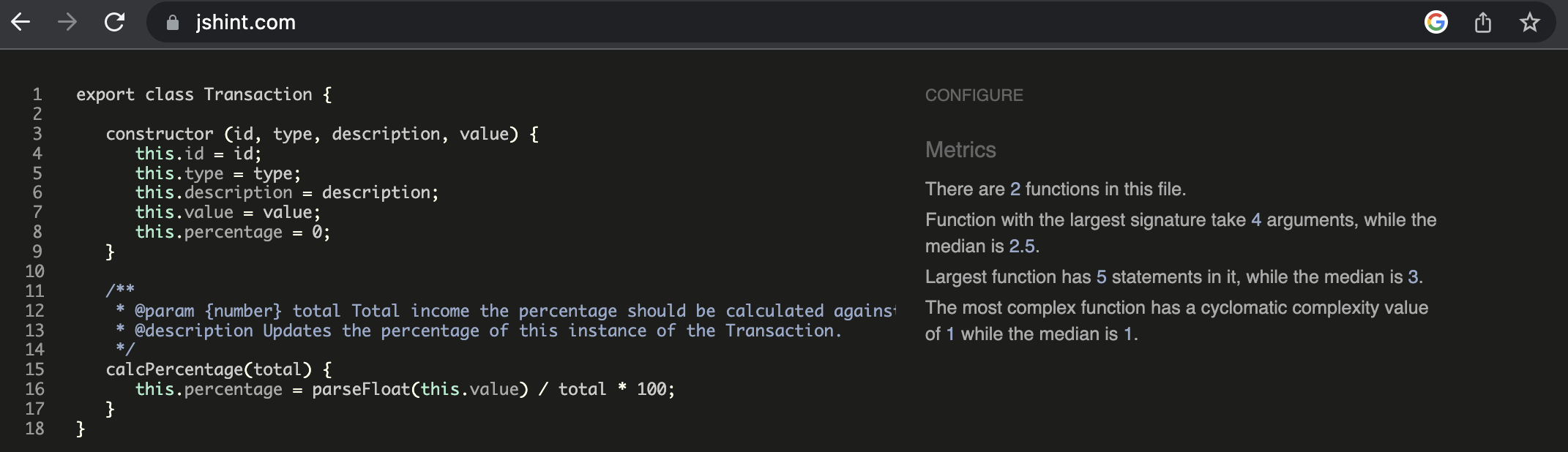Click the calcPercentage(total) method line
The width and height of the screenshot is (1568, 452).
coord(218,369)
